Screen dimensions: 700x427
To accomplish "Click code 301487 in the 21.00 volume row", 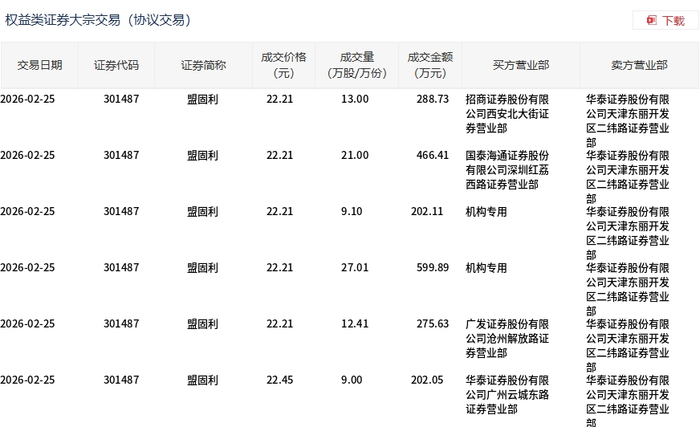I will pyautogui.click(x=121, y=155).
